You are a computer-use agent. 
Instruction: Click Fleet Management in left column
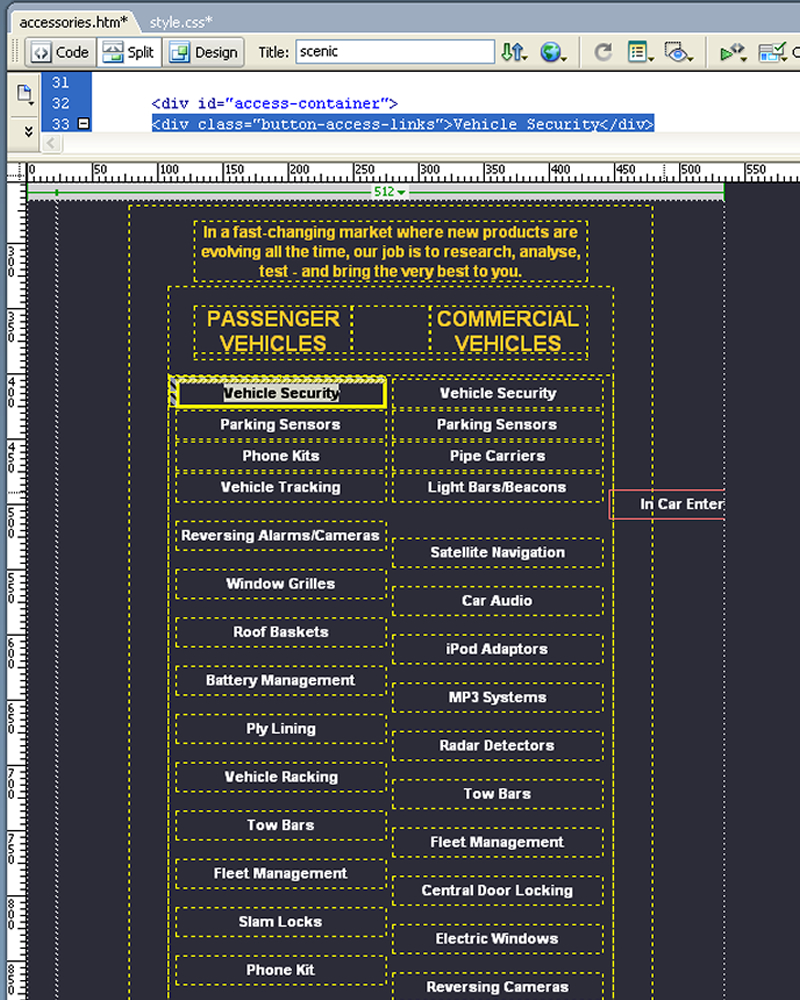[x=281, y=873]
